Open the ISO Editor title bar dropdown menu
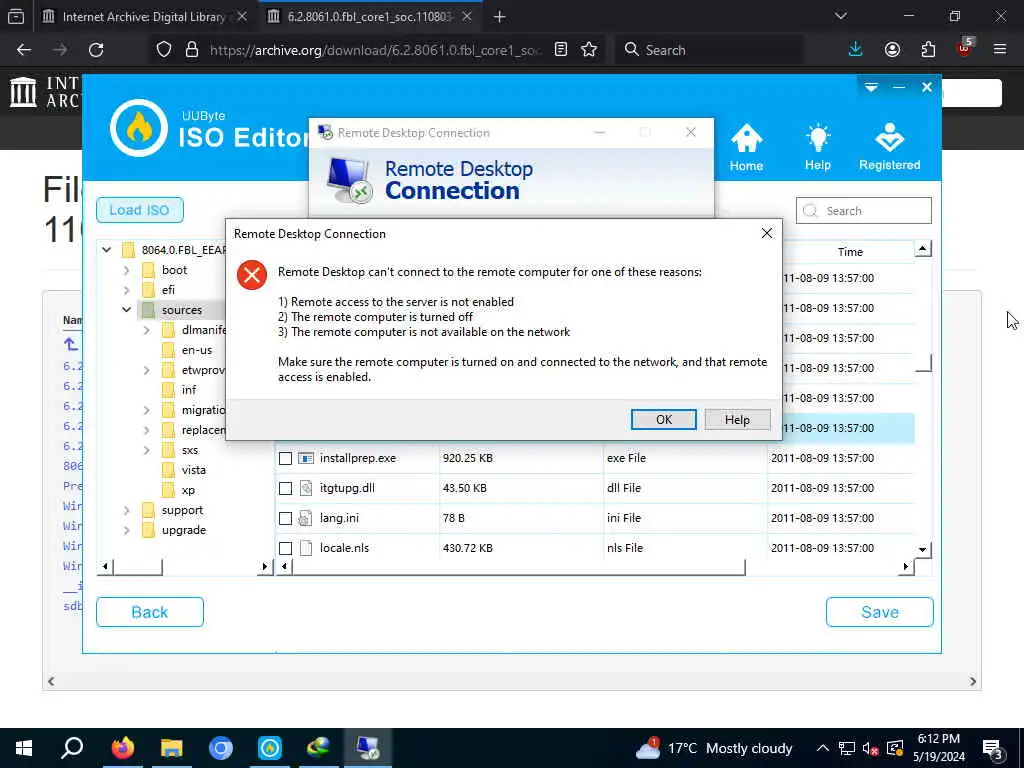The width and height of the screenshot is (1024, 768). 871,87
